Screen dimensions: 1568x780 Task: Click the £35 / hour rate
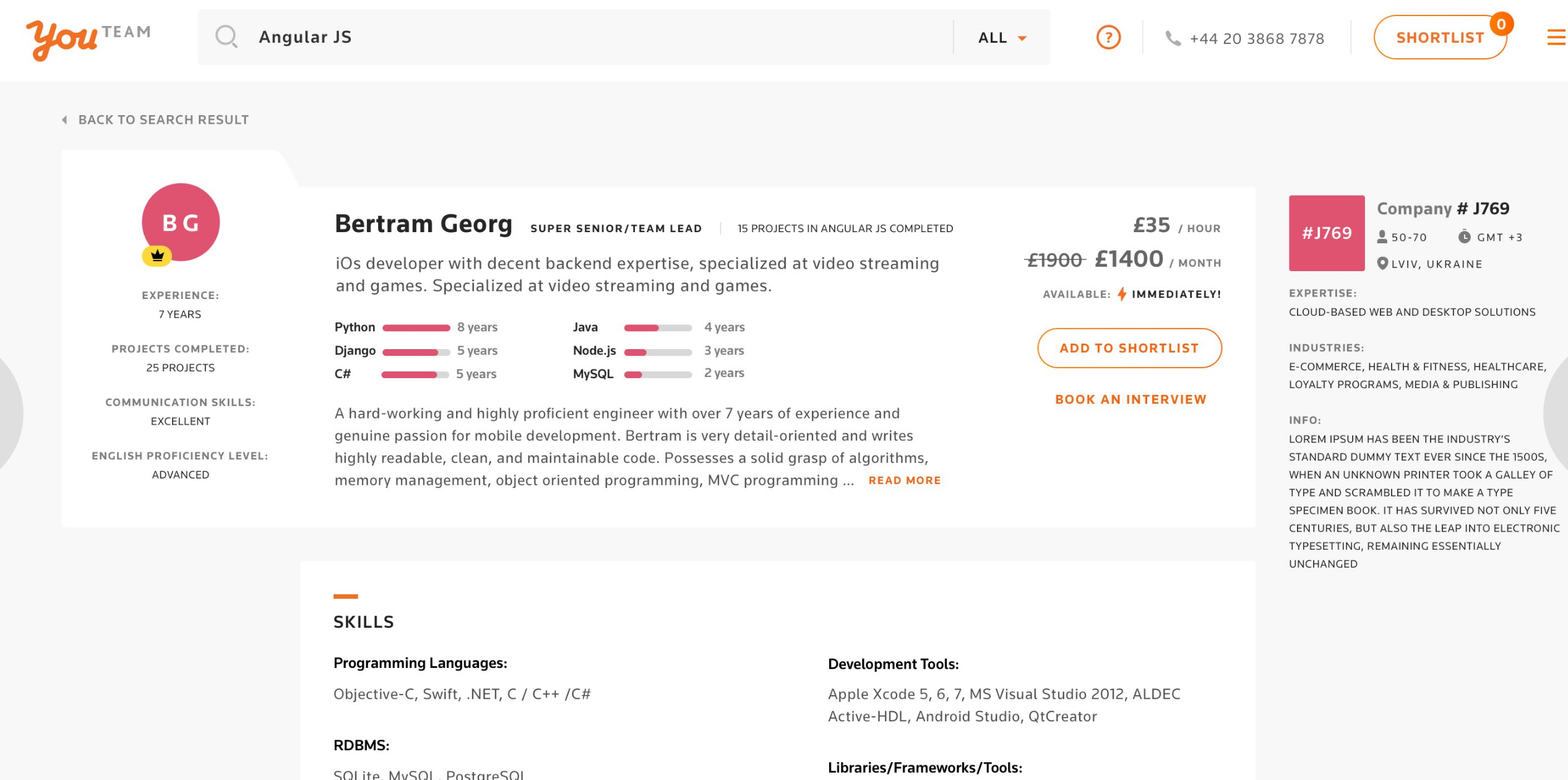[x=1177, y=225]
